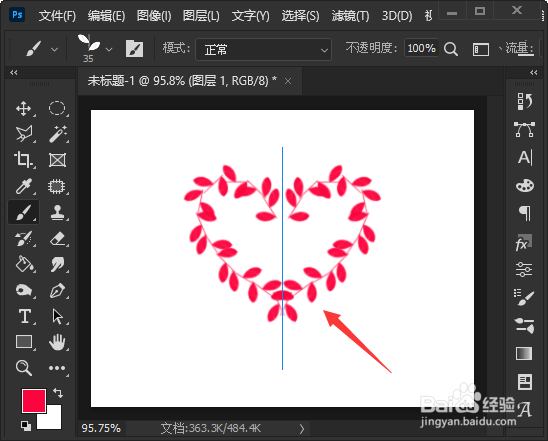Select the History Brush tool
The image size is (548, 441).
click(23, 238)
